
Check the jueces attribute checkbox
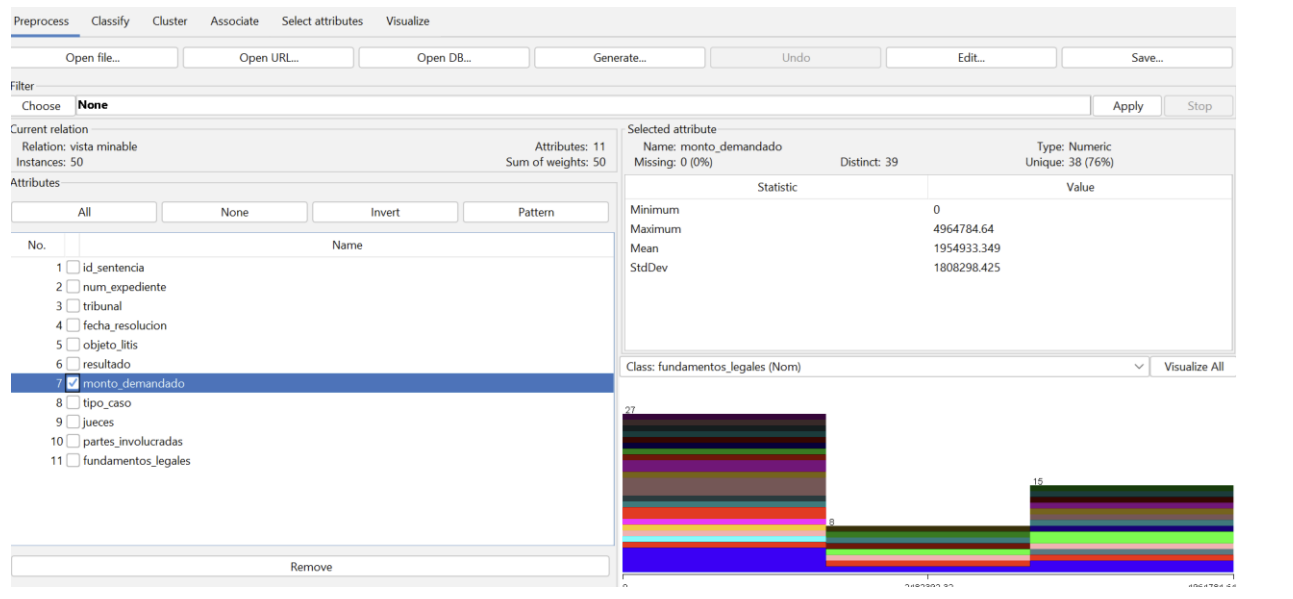(x=73, y=422)
